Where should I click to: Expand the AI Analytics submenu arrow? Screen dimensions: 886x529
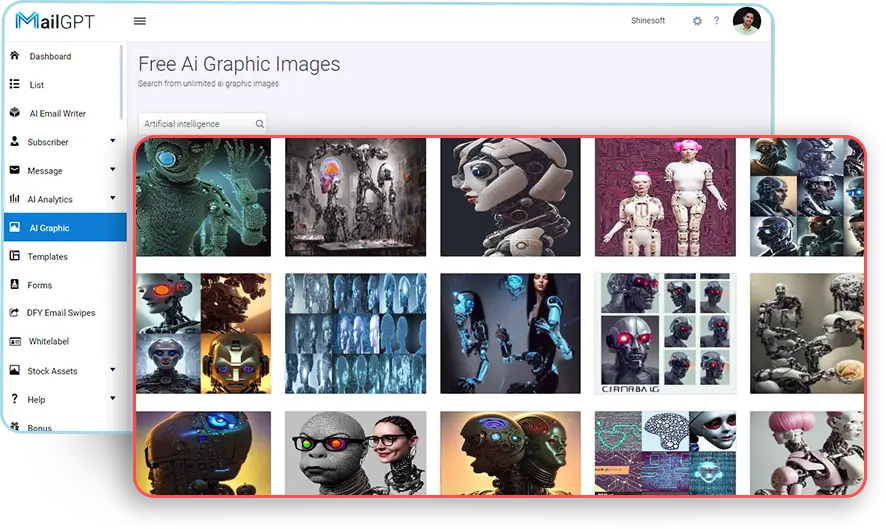pos(112,199)
